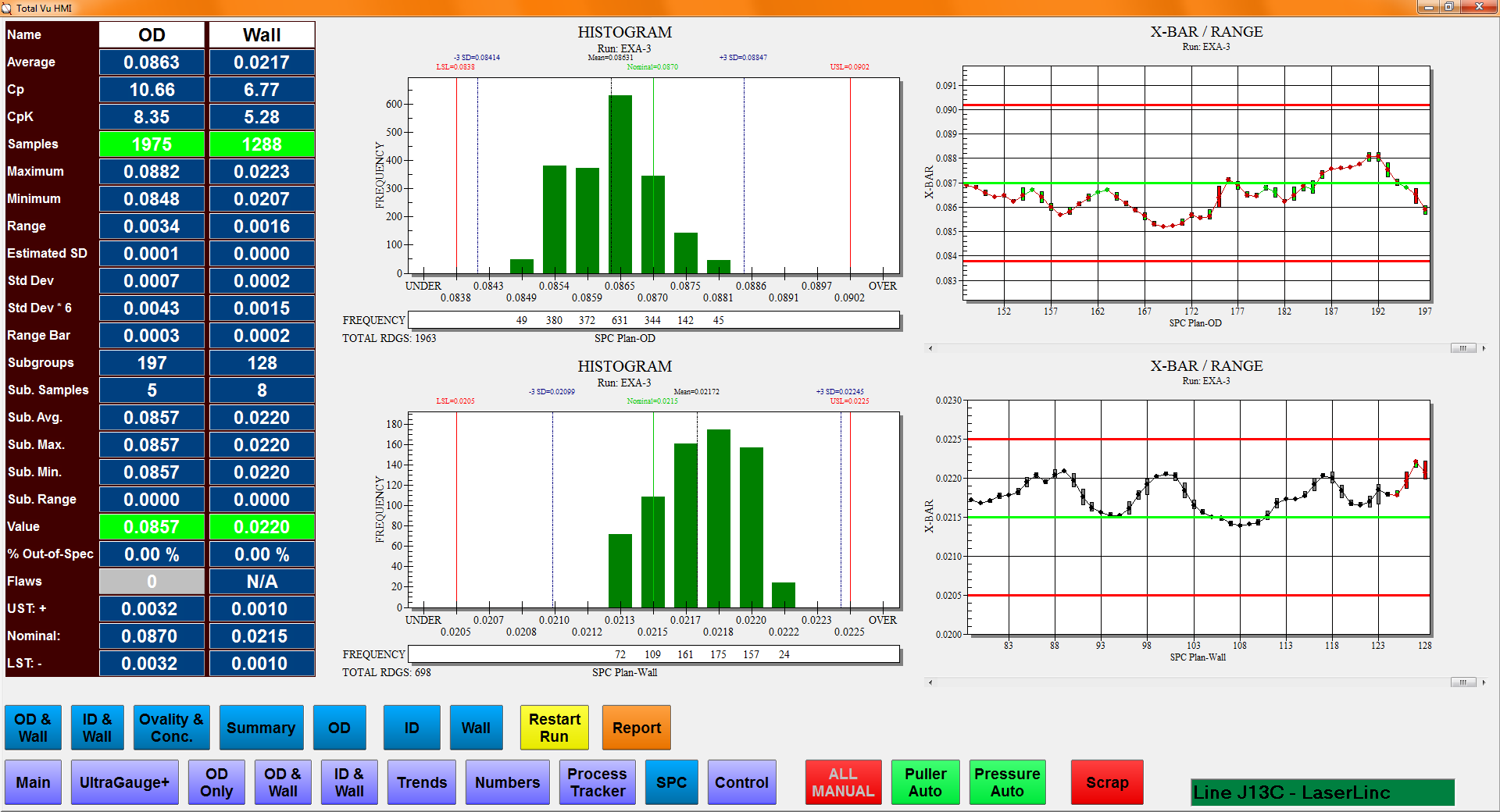The height and width of the screenshot is (812, 1500).
Task: Open the Trends screen
Action: tap(422, 782)
